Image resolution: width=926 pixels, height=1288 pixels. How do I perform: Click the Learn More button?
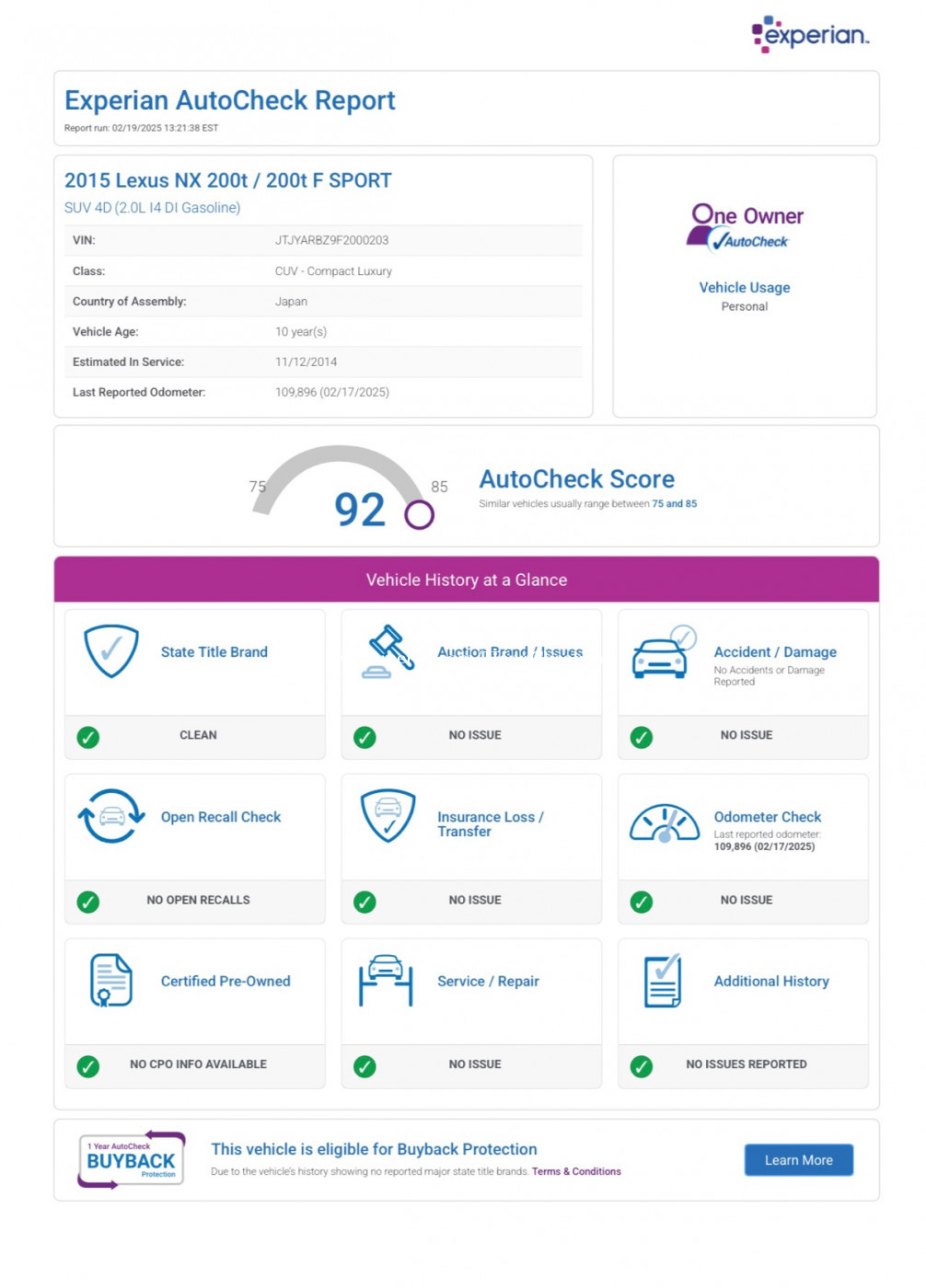click(799, 1160)
